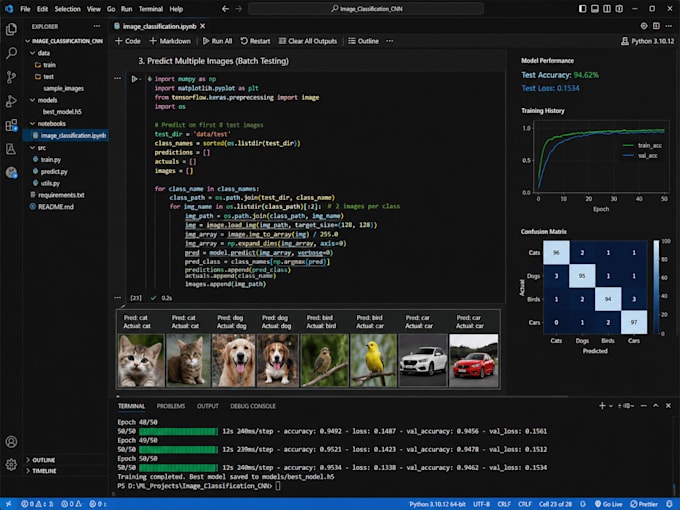The width and height of the screenshot is (680, 510).
Task: Open cell ellipsis menu beside the code
Action: point(118,78)
